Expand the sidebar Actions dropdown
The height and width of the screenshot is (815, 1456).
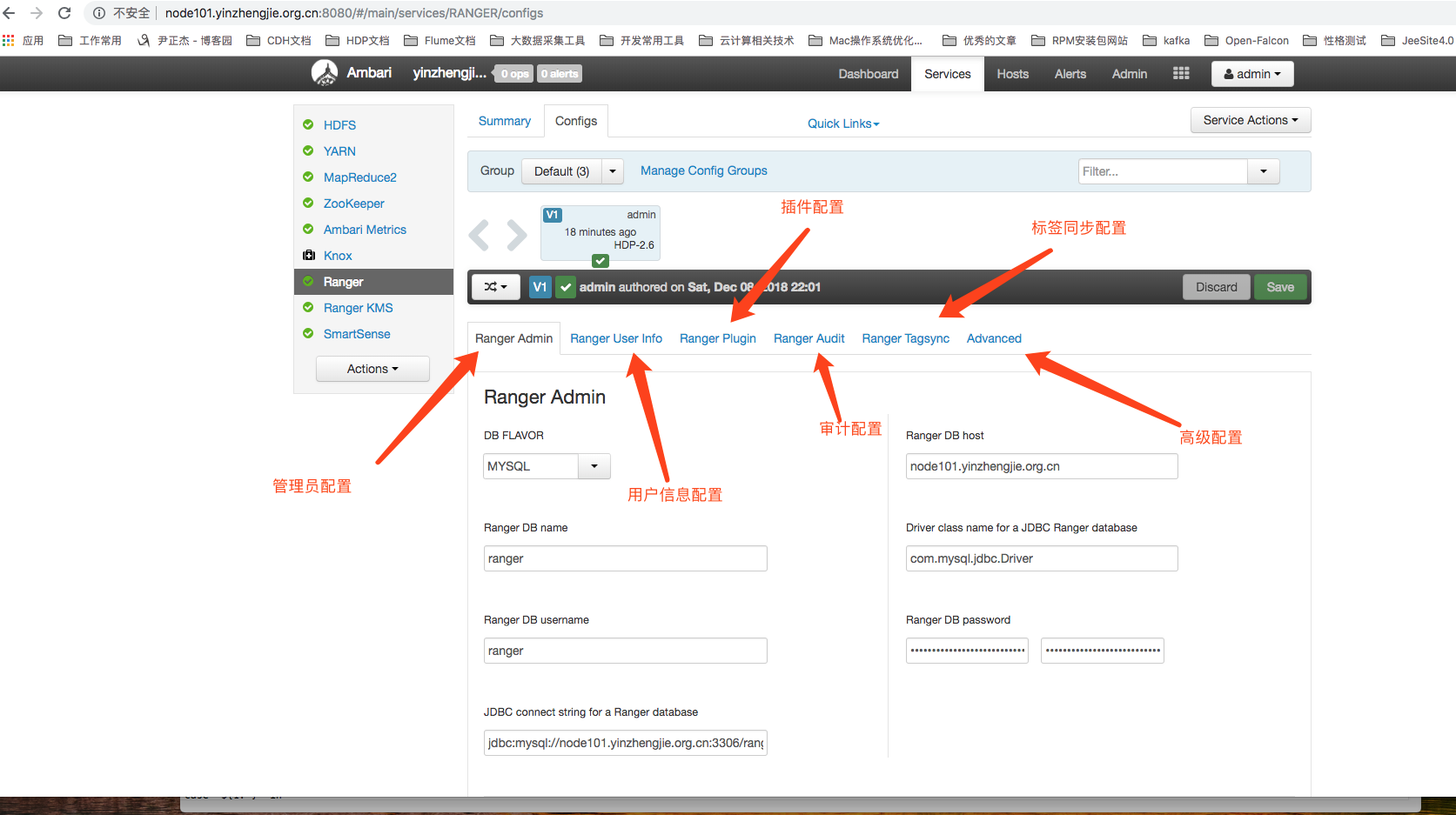click(x=372, y=369)
